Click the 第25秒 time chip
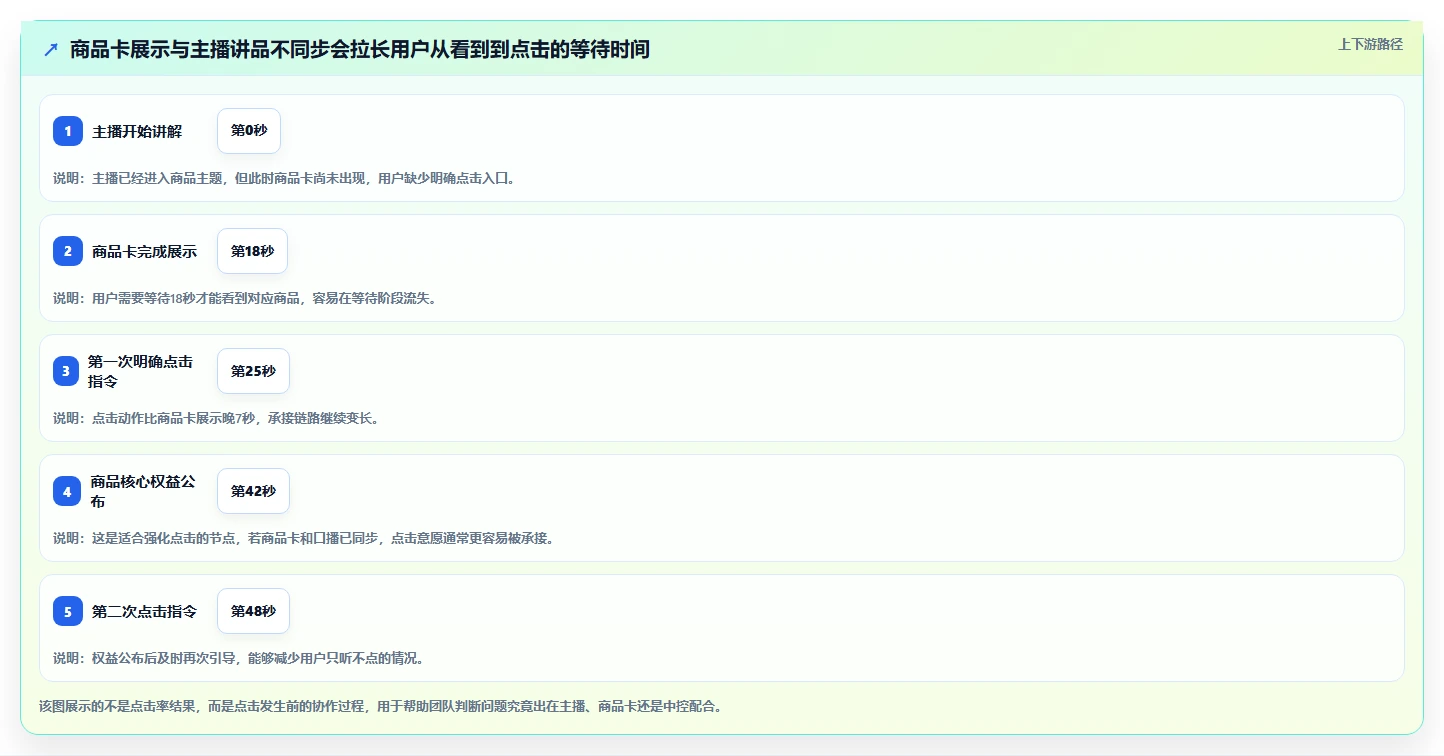Viewport: 1444px width, 756px height. tap(253, 371)
